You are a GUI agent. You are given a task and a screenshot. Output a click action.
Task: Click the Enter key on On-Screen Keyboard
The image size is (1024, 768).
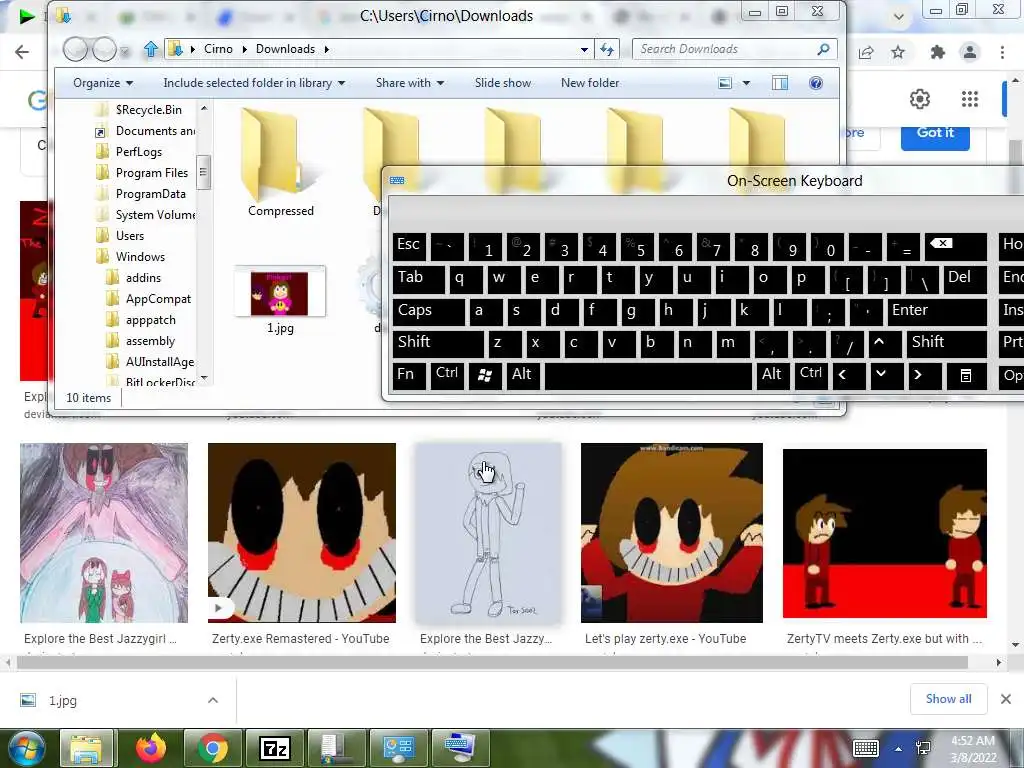[936, 311]
